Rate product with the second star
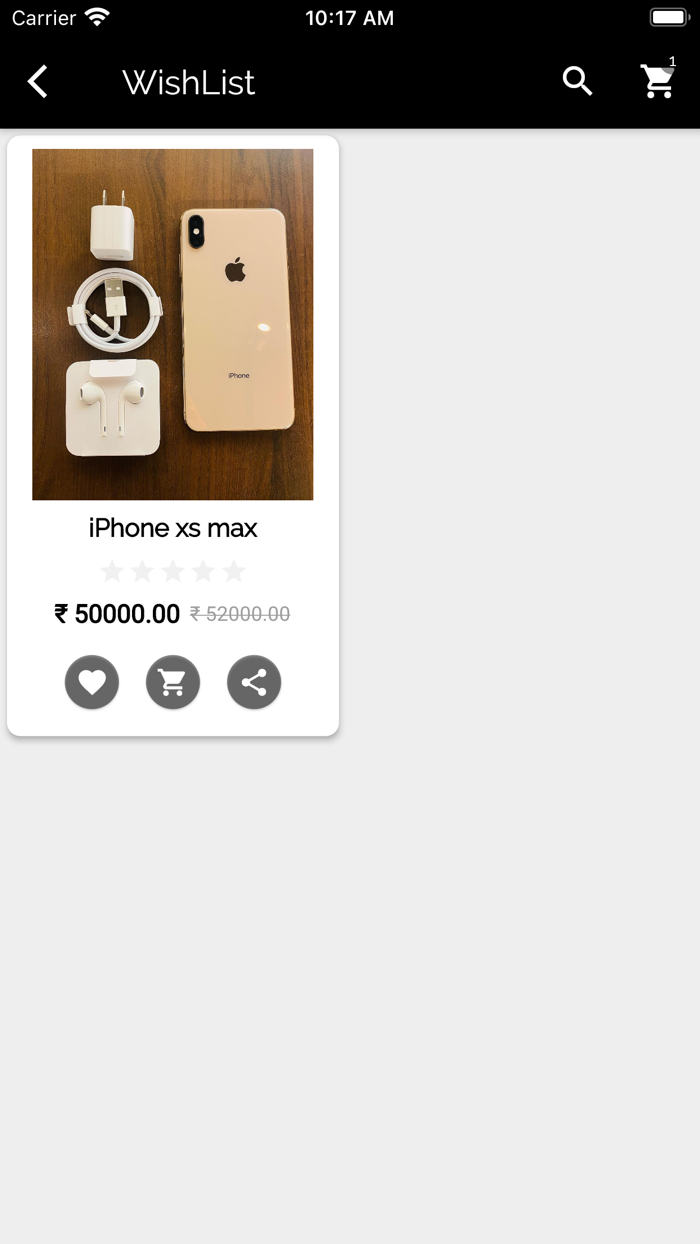700x1244 pixels. point(142,571)
